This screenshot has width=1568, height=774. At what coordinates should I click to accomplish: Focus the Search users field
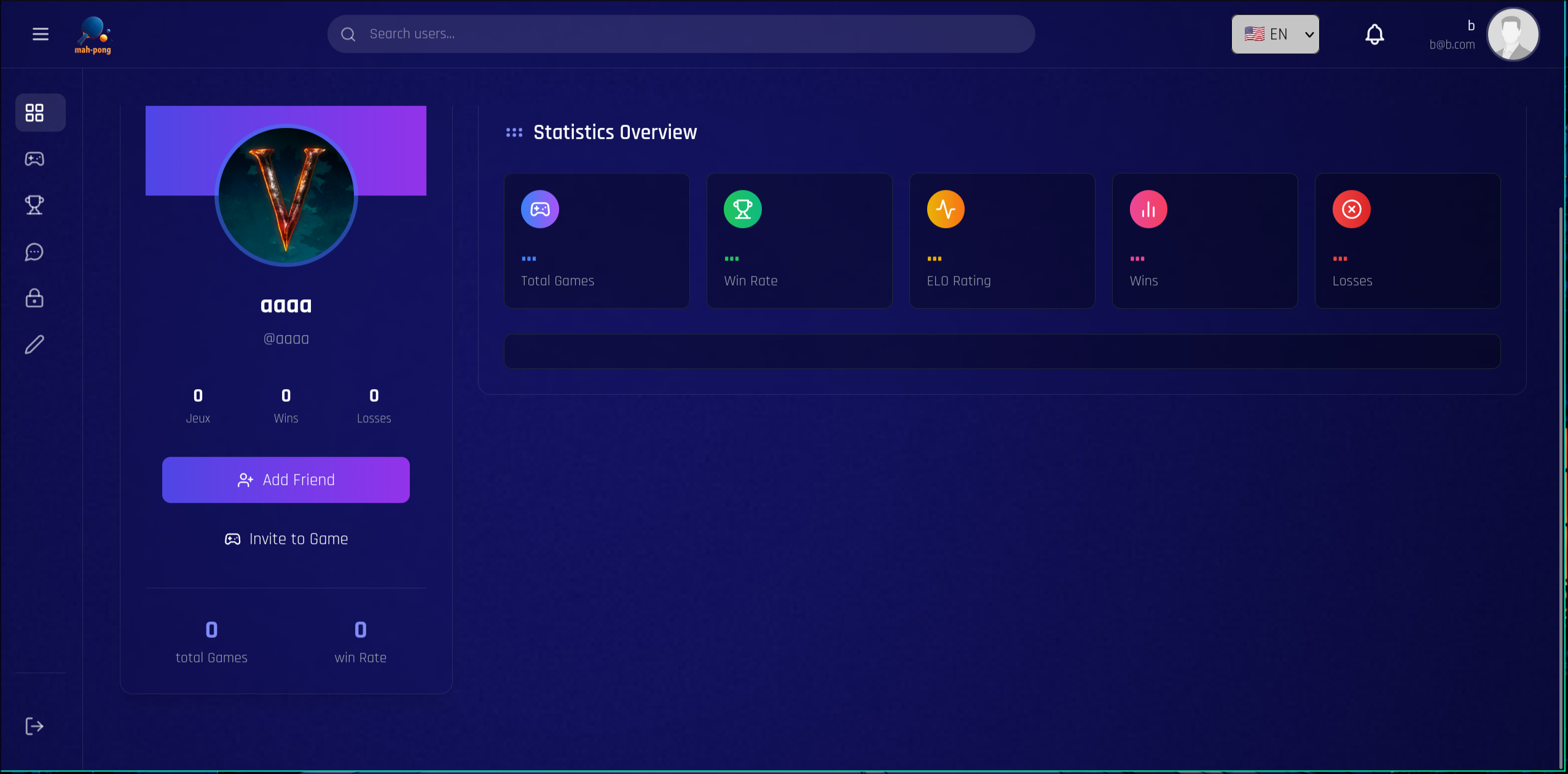681,34
